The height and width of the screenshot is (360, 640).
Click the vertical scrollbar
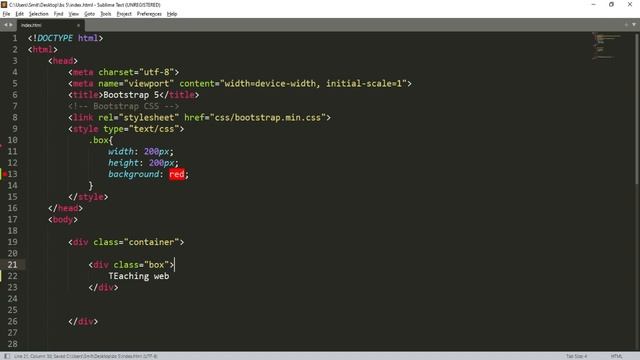pyautogui.click(x=638, y=108)
